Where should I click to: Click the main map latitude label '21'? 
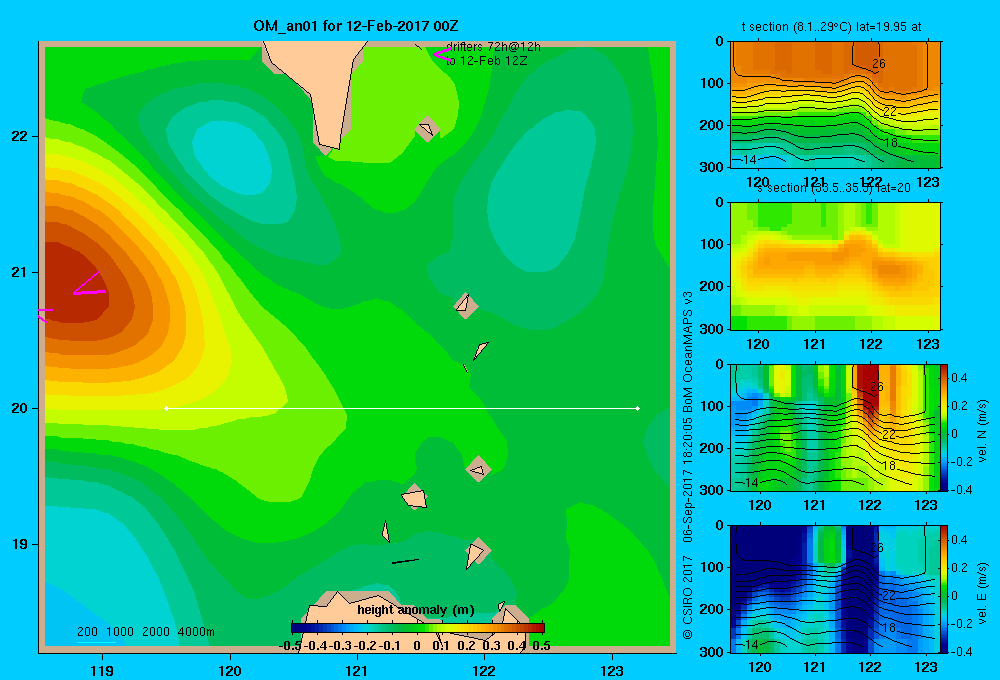pos(20,272)
